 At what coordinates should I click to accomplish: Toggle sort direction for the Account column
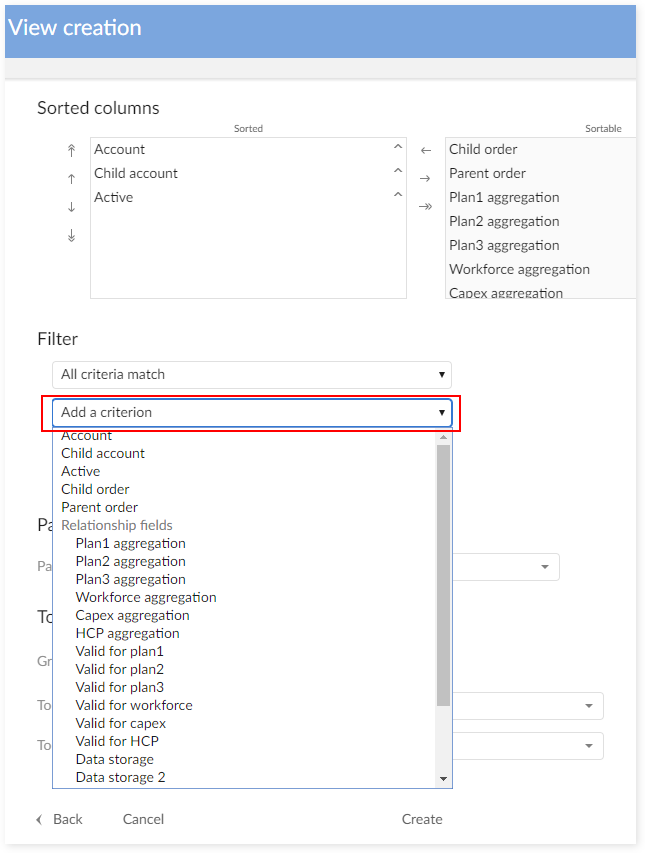pyautogui.click(x=397, y=146)
